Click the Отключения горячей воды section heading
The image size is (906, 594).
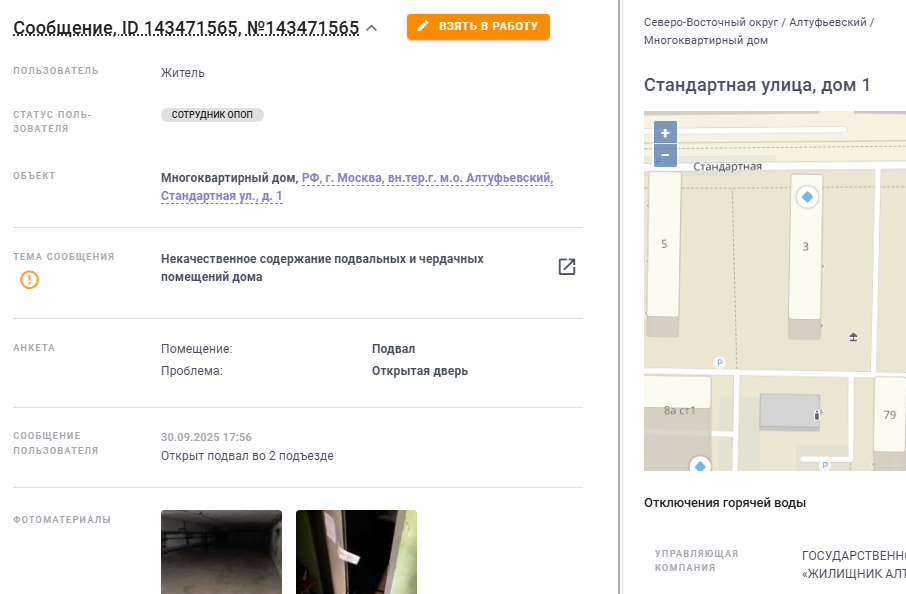coord(725,503)
